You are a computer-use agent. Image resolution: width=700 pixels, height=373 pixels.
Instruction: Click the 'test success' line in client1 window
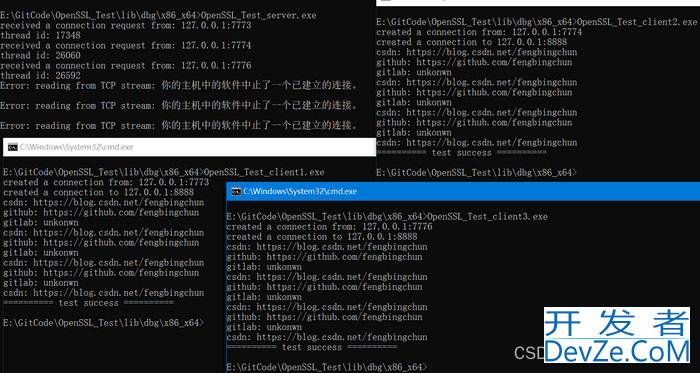pyautogui.click(x=88, y=303)
